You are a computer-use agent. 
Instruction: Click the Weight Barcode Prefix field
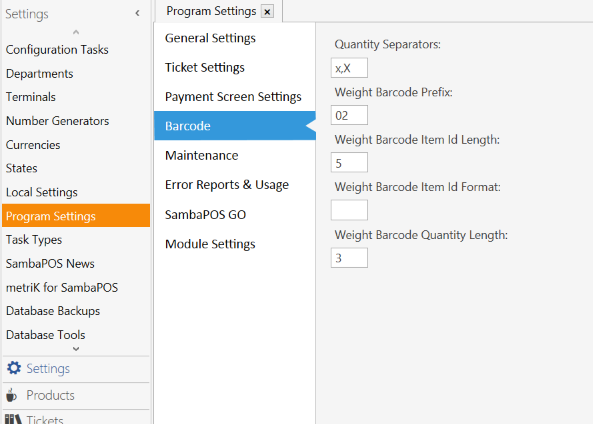[x=349, y=115]
